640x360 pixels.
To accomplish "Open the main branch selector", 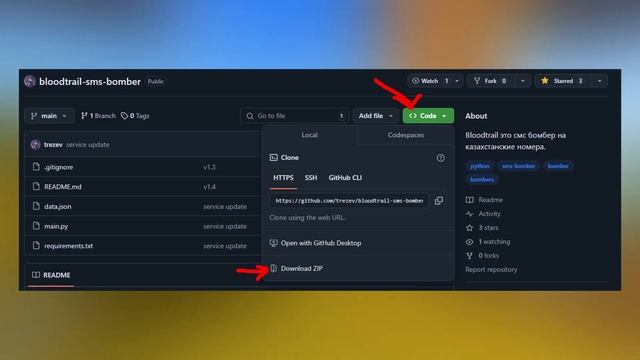I will (x=49, y=116).
